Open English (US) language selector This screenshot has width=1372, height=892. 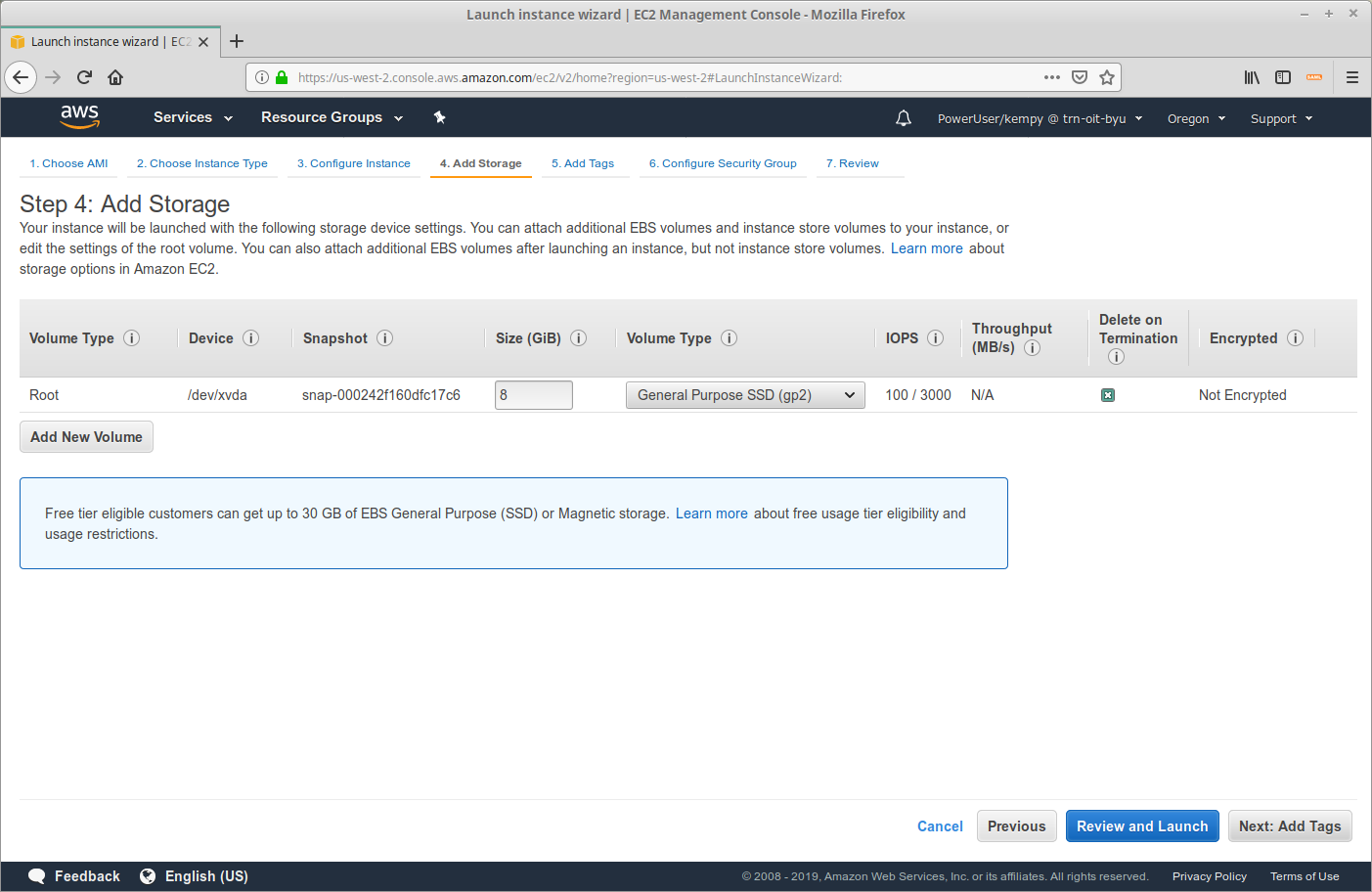tap(194, 876)
